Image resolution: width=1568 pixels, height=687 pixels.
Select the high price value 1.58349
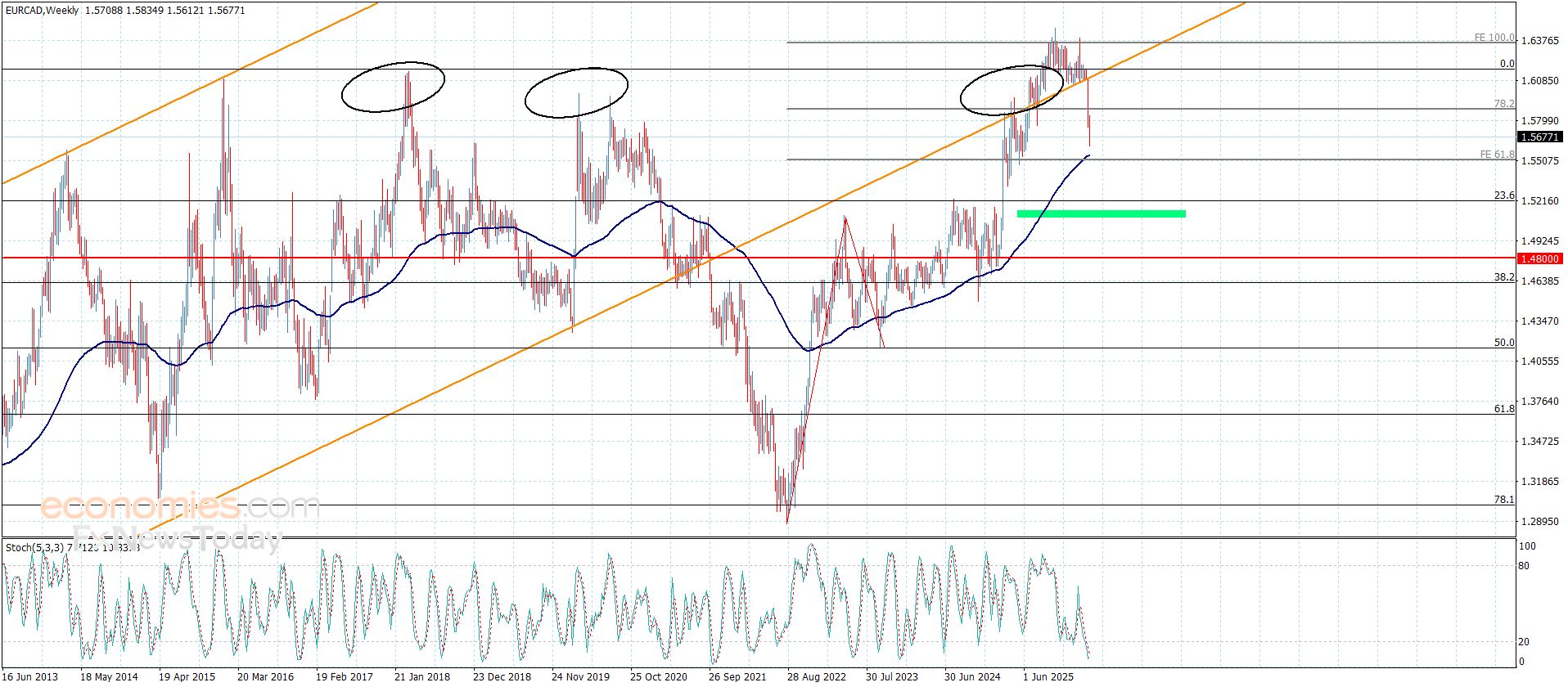pos(145,11)
